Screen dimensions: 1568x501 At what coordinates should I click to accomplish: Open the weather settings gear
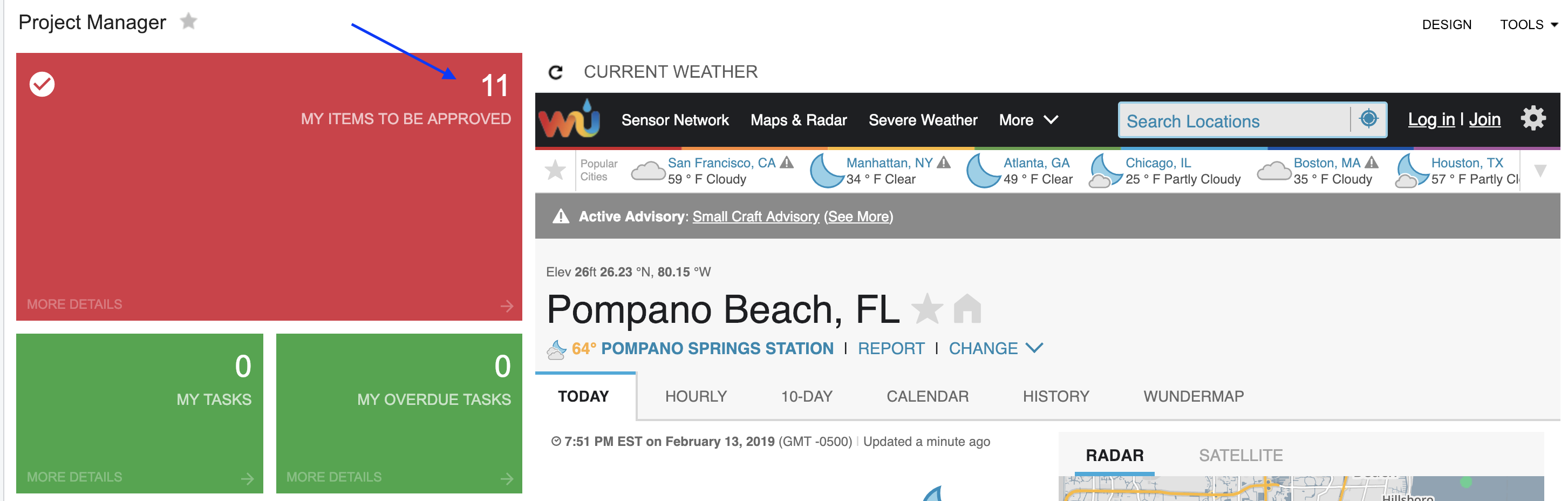1532,119
